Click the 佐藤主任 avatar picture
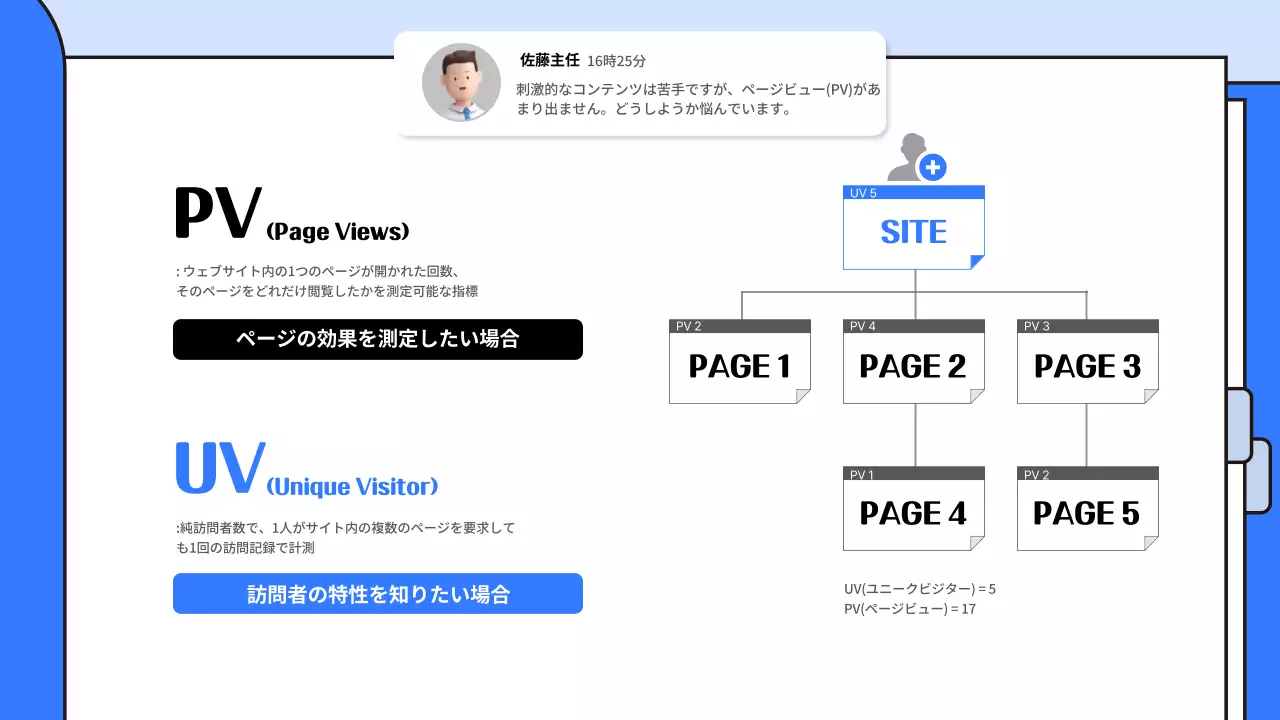The width and height of the screenshot is (1280, 720). click(461, 83)
